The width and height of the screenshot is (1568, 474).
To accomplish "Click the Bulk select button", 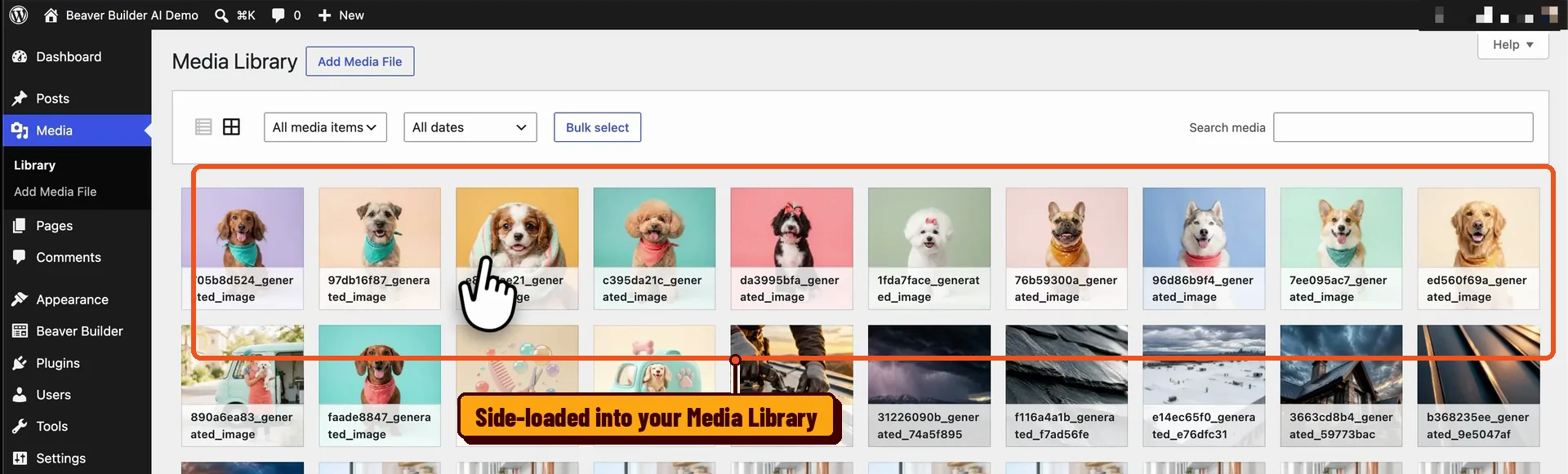I will (597, 127).
